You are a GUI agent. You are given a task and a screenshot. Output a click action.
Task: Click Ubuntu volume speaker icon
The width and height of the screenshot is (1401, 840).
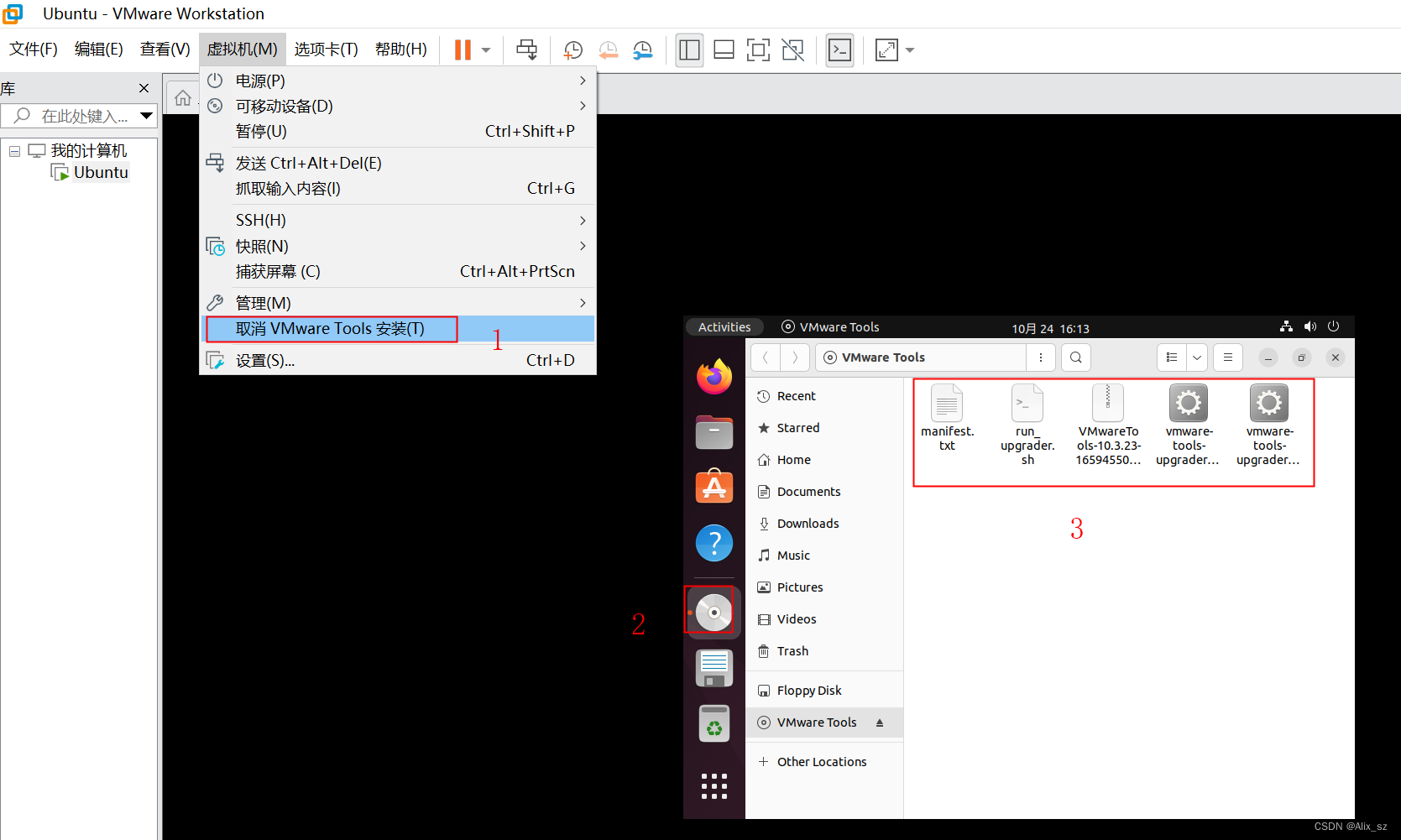click(1310, 326)
